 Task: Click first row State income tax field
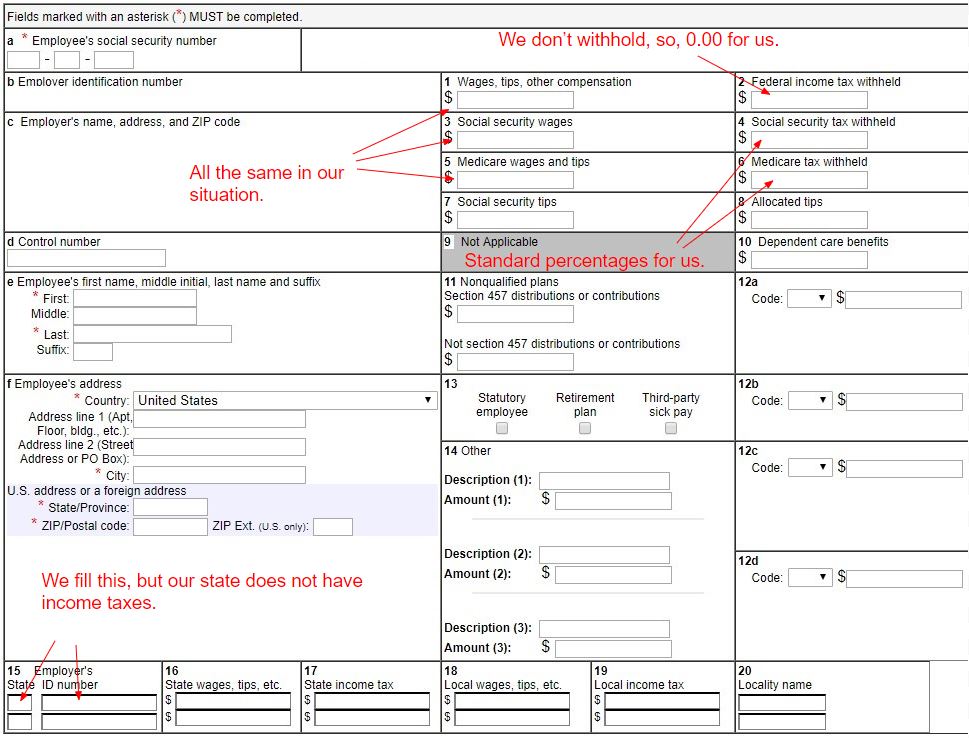click(372, 701)
